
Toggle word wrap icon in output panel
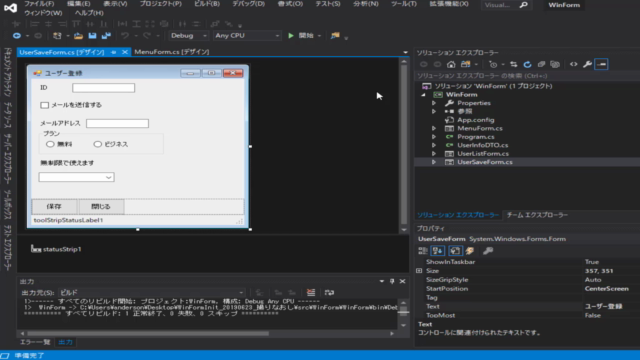point(329,292)
